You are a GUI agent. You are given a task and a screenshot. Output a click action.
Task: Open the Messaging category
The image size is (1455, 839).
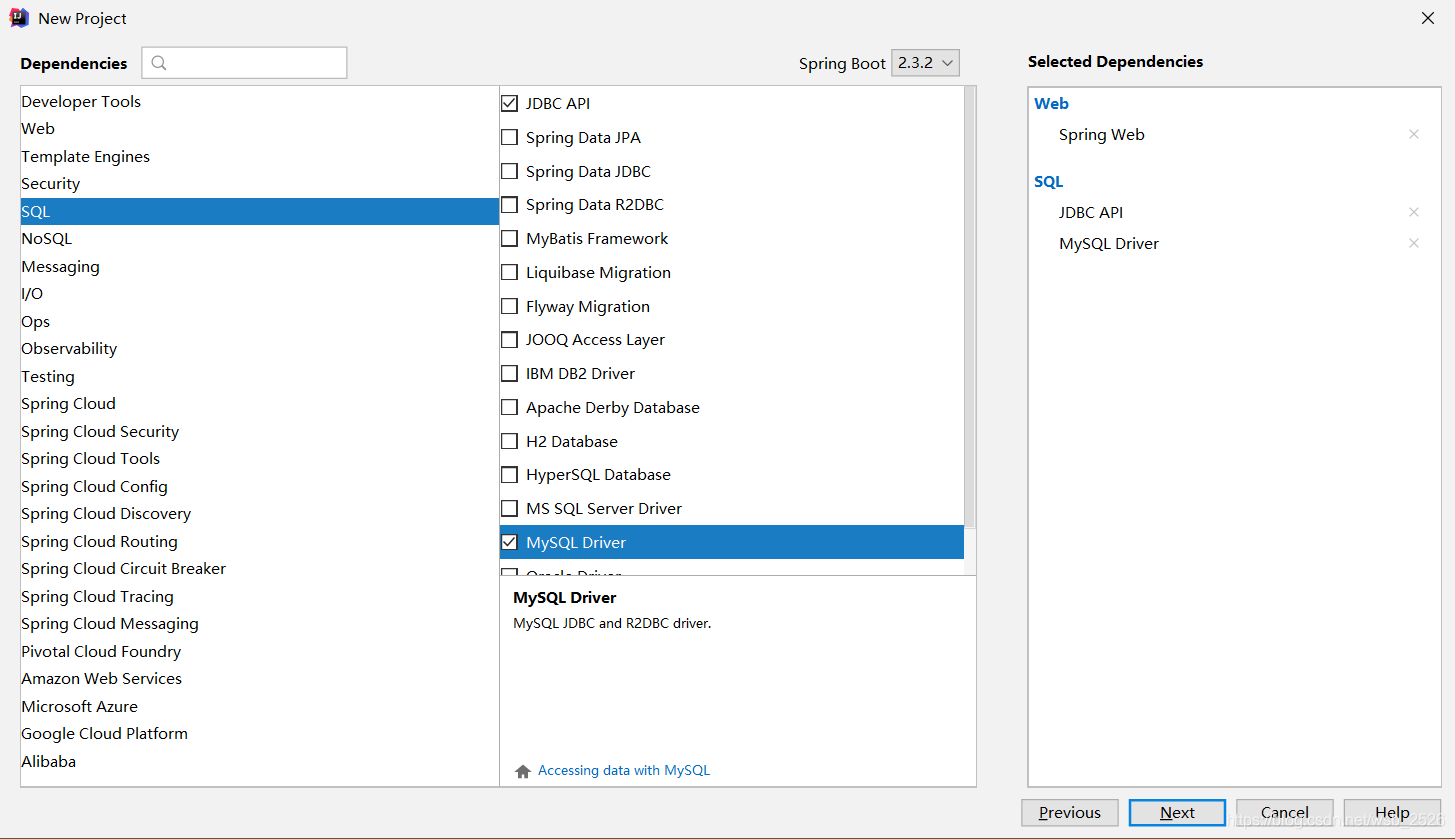click(x=259, y=266)
